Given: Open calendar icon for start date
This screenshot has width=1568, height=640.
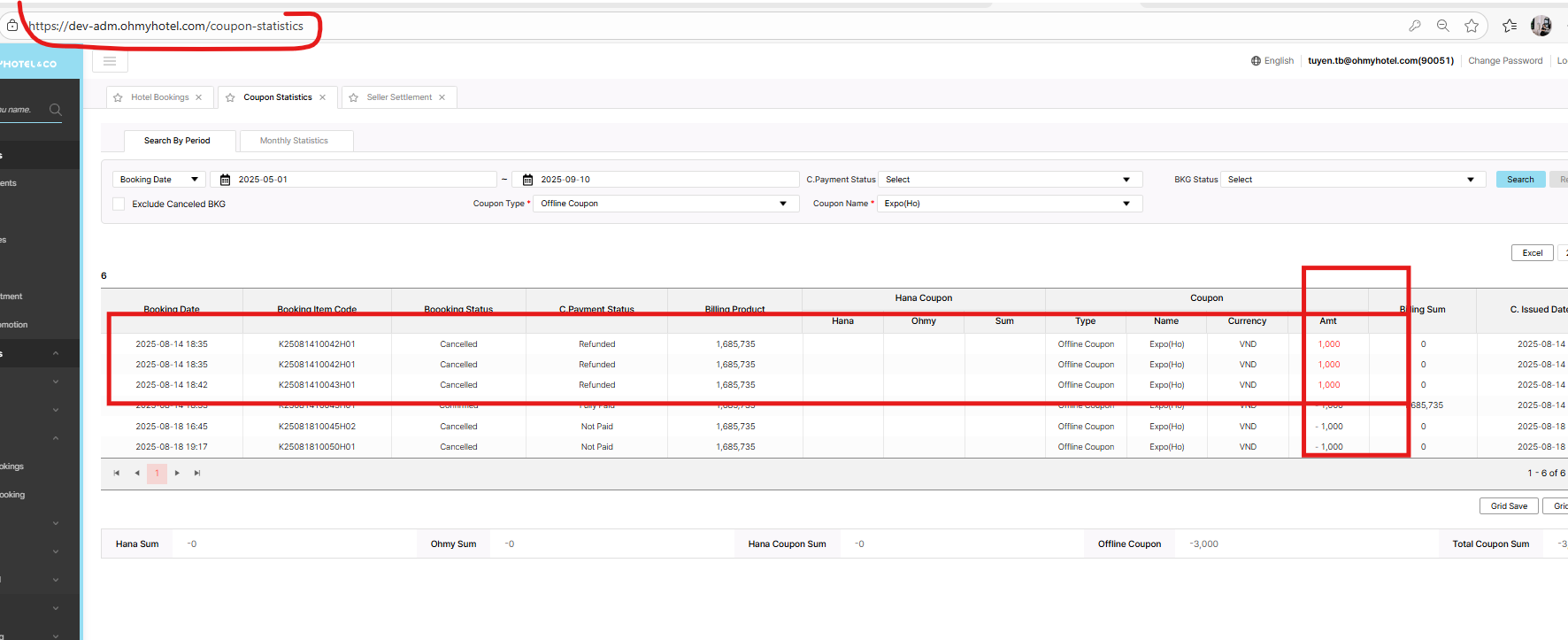Looking at the screenshot, I should pos(225,180).
